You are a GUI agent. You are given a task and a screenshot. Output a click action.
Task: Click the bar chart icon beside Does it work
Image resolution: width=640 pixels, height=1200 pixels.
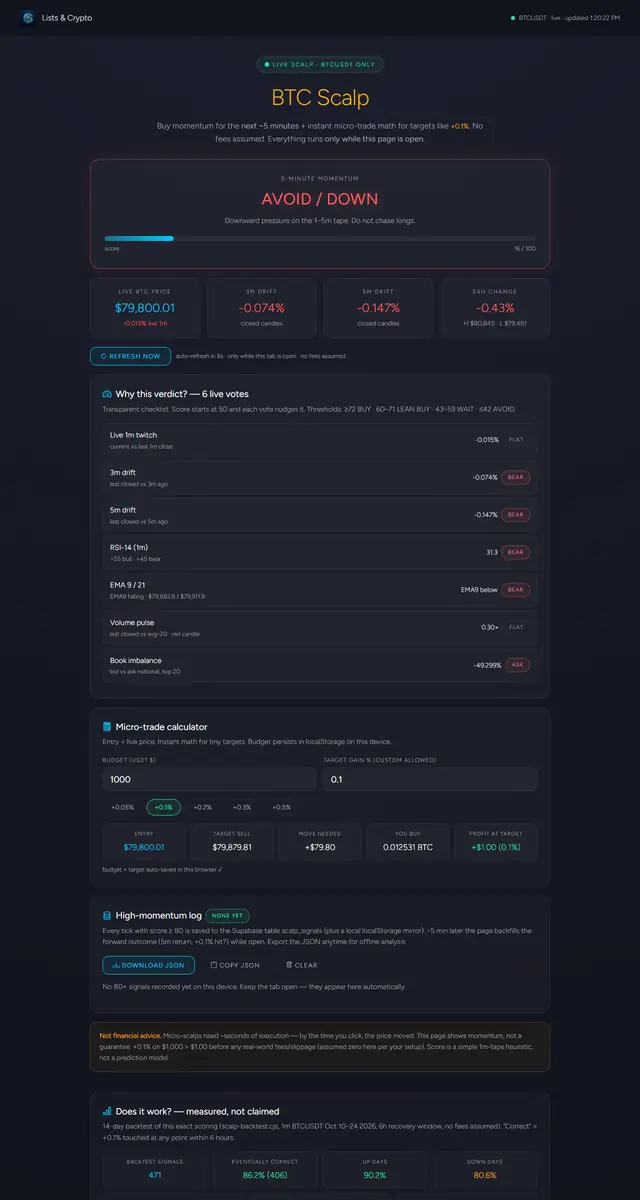click(107, 1111)
